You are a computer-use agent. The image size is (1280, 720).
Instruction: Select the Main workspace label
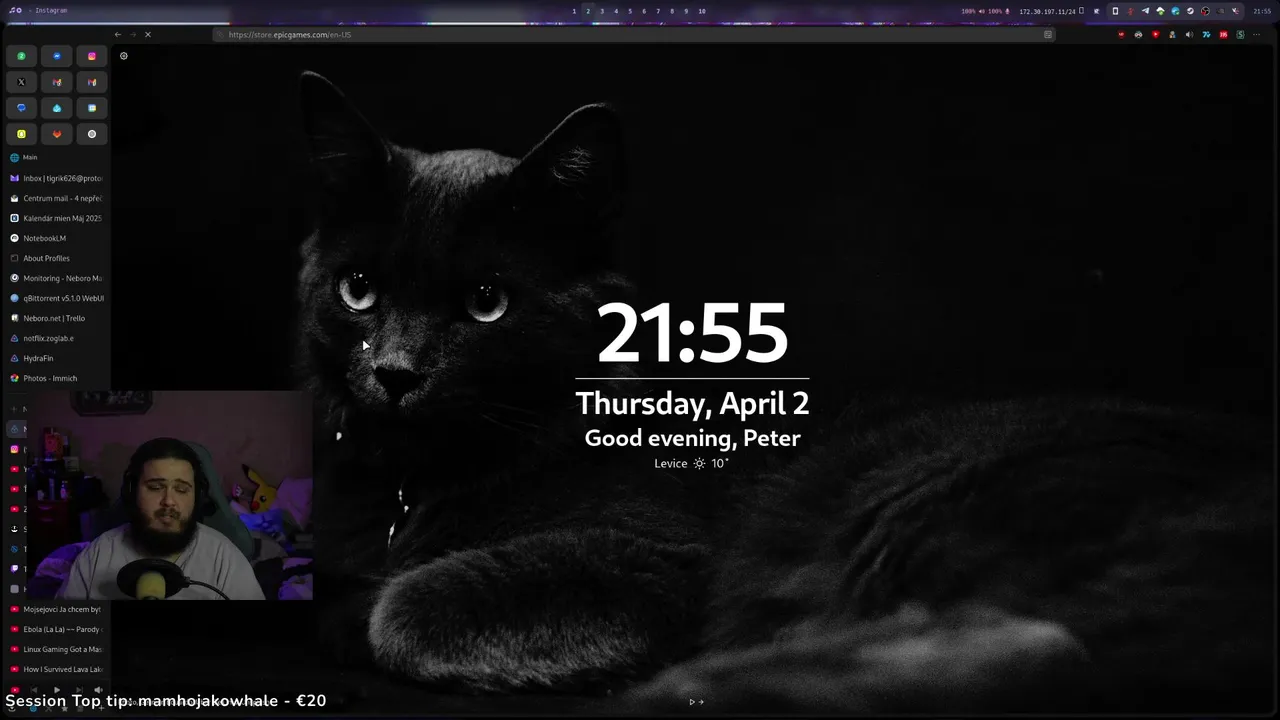pos(30,157)
